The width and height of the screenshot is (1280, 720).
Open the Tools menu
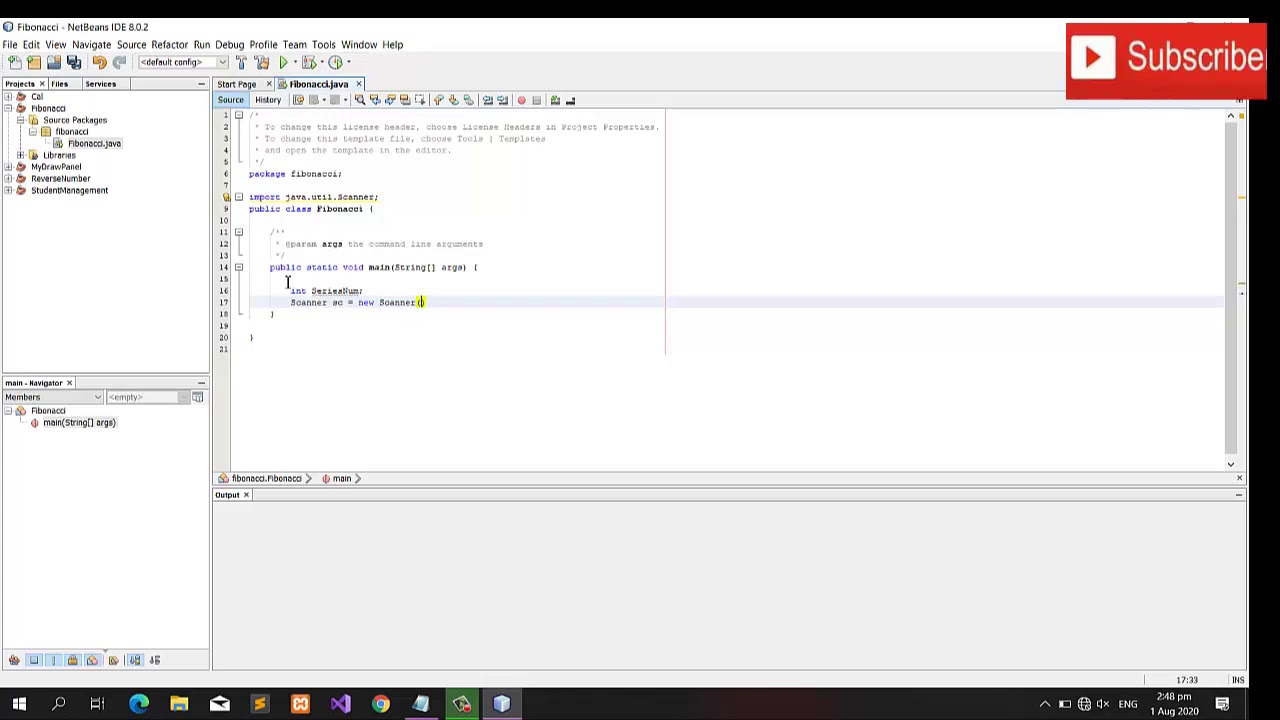323,44
